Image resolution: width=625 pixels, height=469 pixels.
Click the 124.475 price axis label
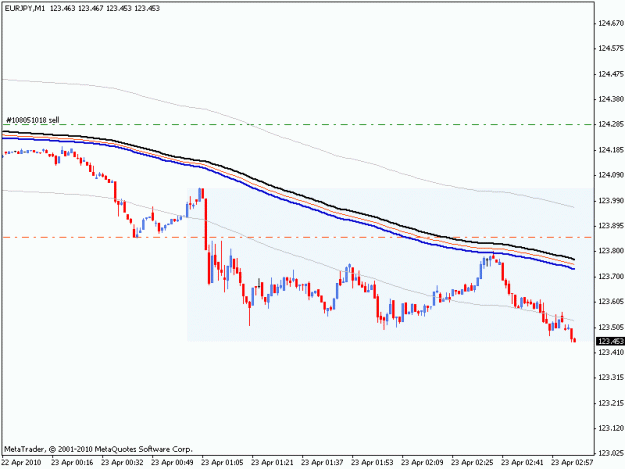(611, 74)
